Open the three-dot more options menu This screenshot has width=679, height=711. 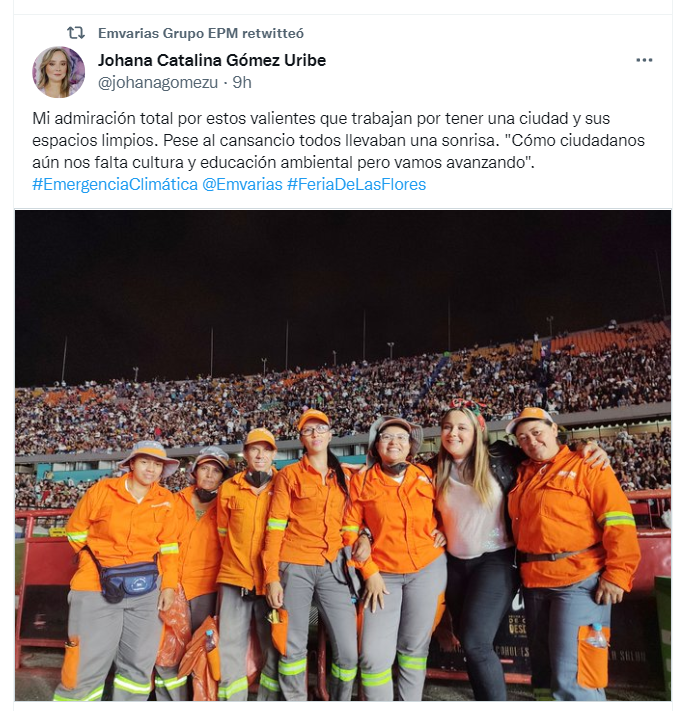(644, 60)
